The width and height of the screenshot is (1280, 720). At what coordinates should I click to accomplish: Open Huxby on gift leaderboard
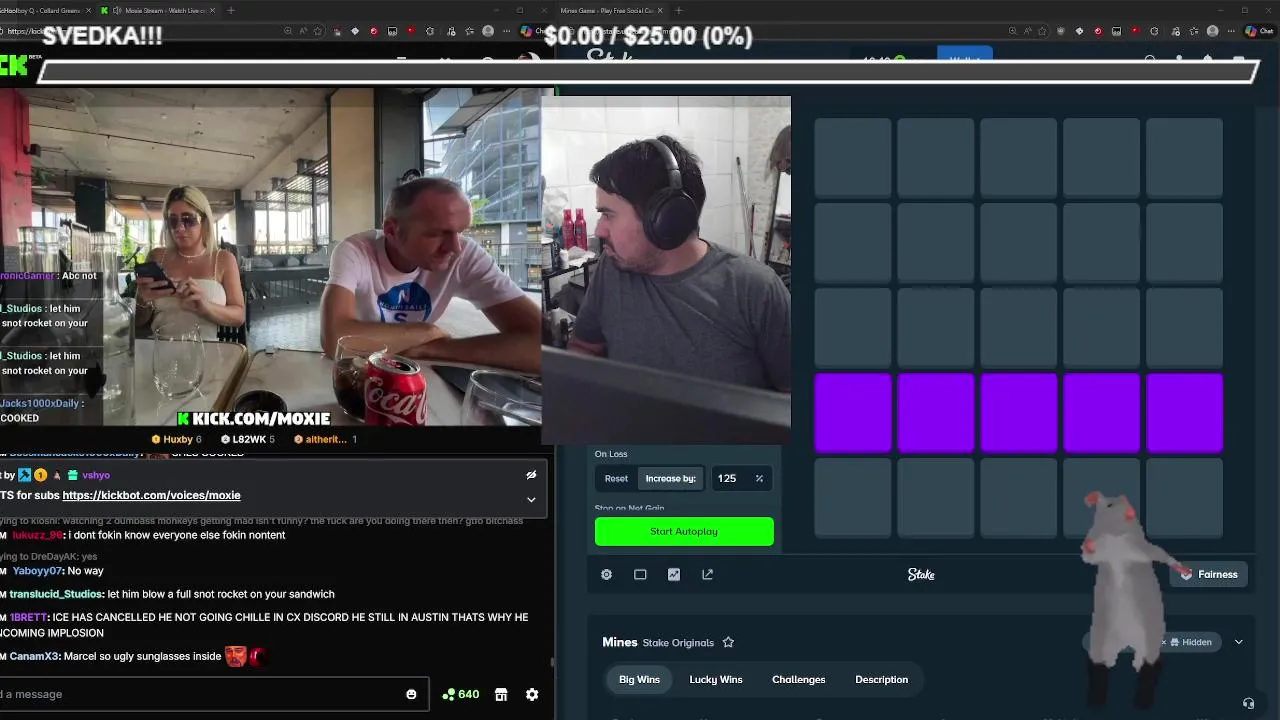click(x=176, y=439)
